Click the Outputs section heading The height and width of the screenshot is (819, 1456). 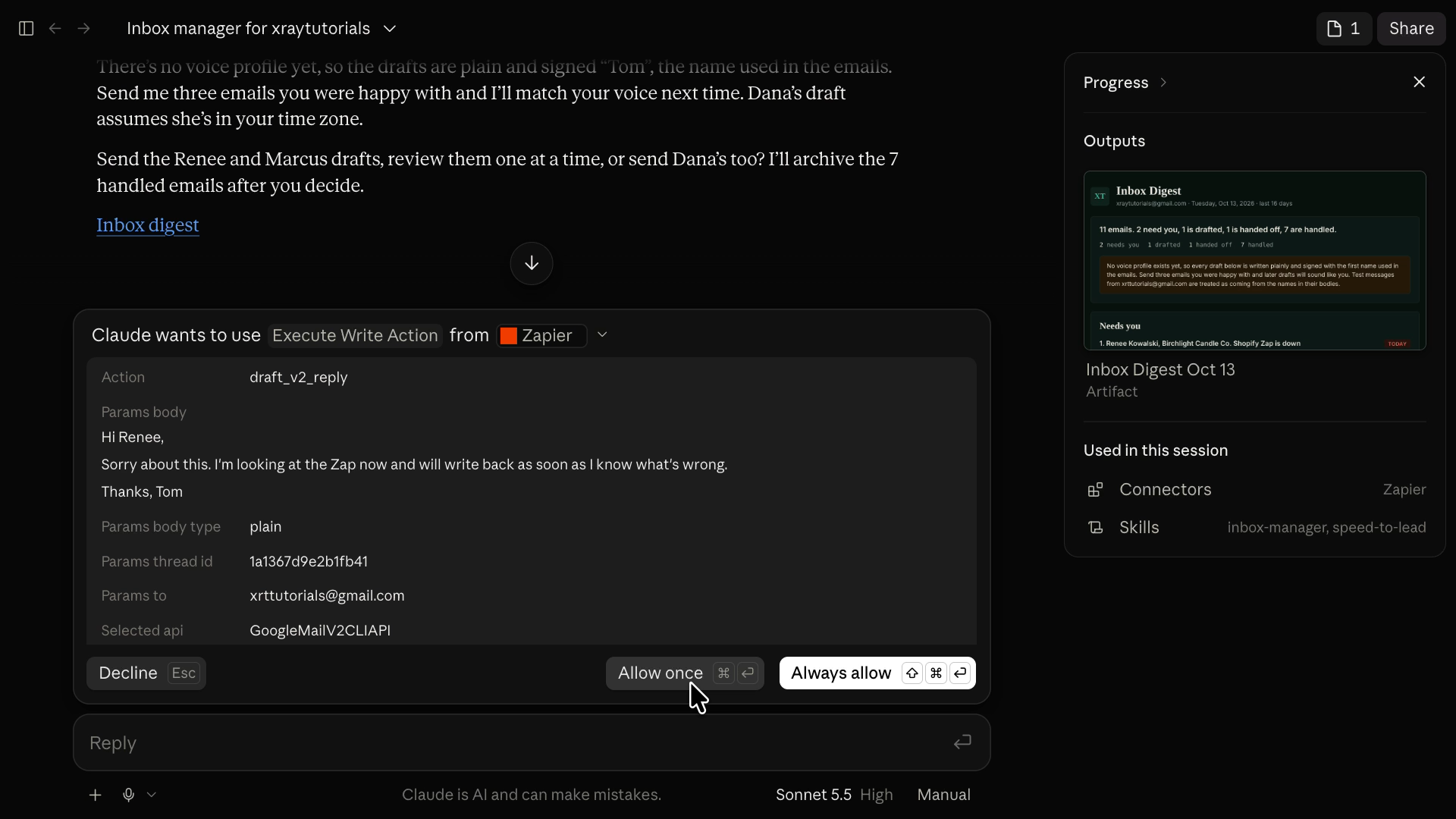pyautogui.click(x=1114, y=141)
